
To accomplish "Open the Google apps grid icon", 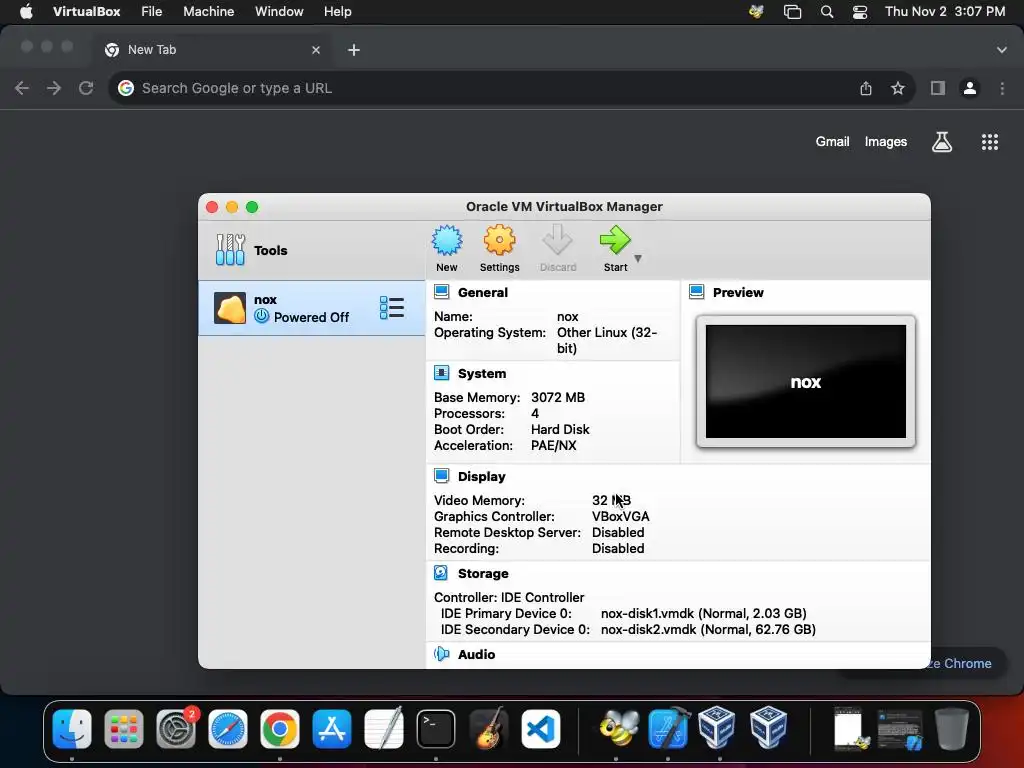I will [990, 142].
